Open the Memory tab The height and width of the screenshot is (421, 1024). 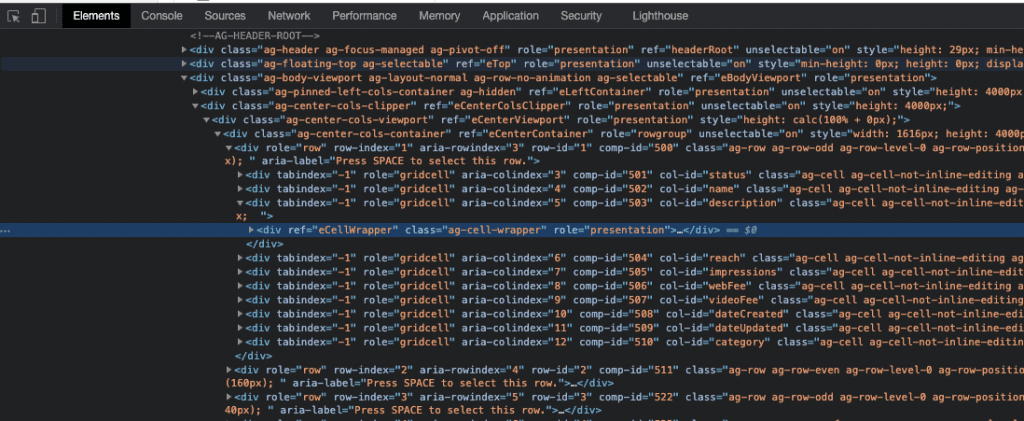[439, 16]
